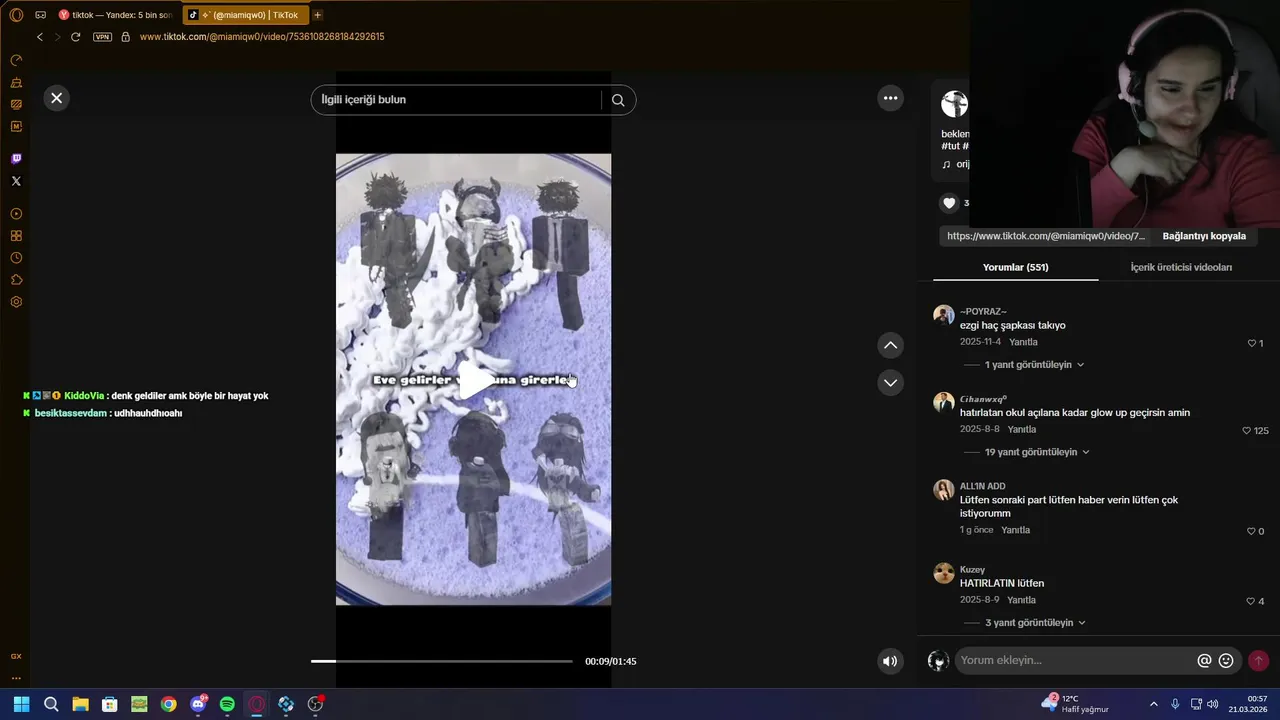Screen dimensions: 1280x720
Task: Open File Explorer from the taskbar
Action: [x=80, y=704]
